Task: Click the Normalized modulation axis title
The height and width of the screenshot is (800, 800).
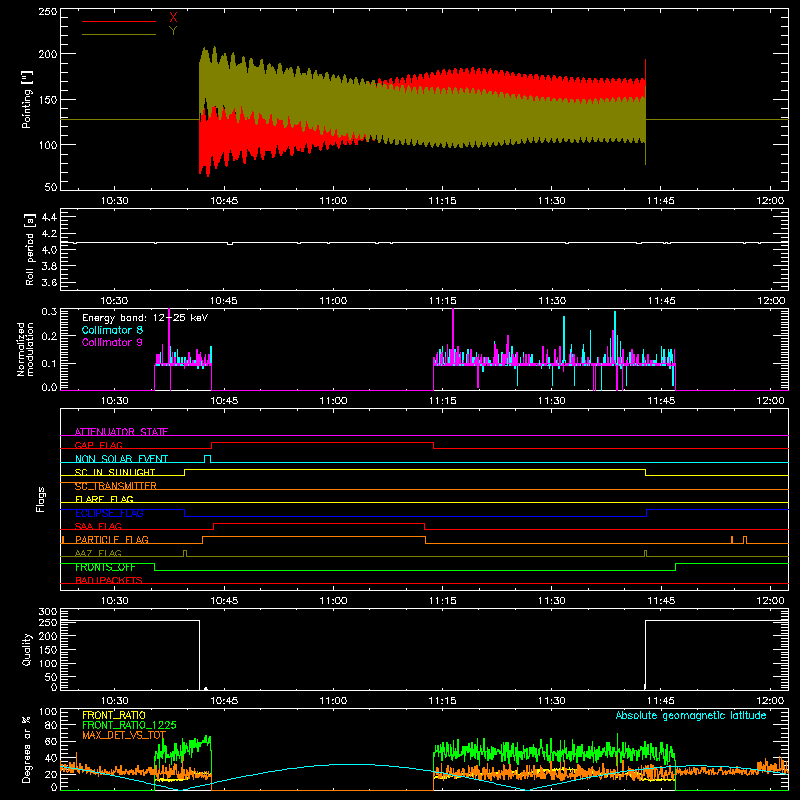Action: point(25,349)
